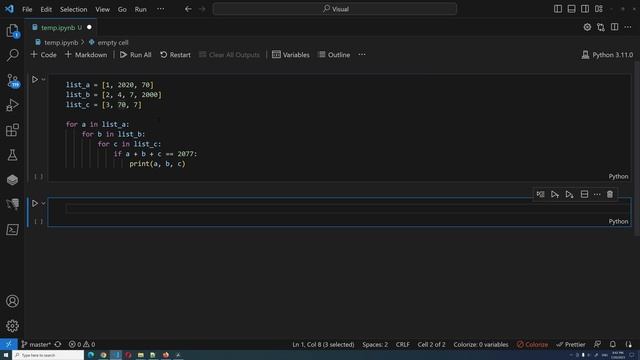The height and width of the screenshot is (360, 640).
Task: Open the Run menu
Action: coord(140,9)
